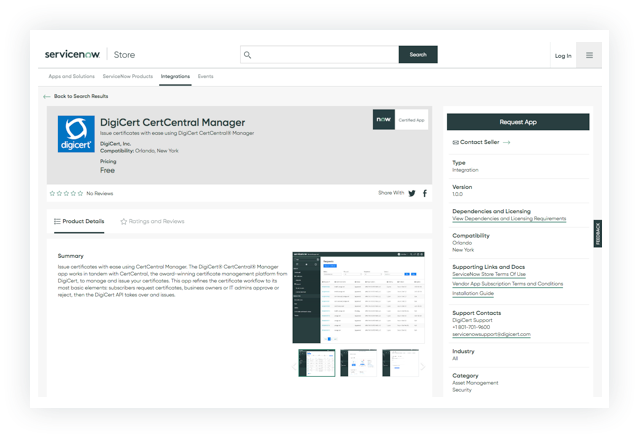Share the app on Facebook
Viewport: 639px width, 438px height.
tap(424, 193)
